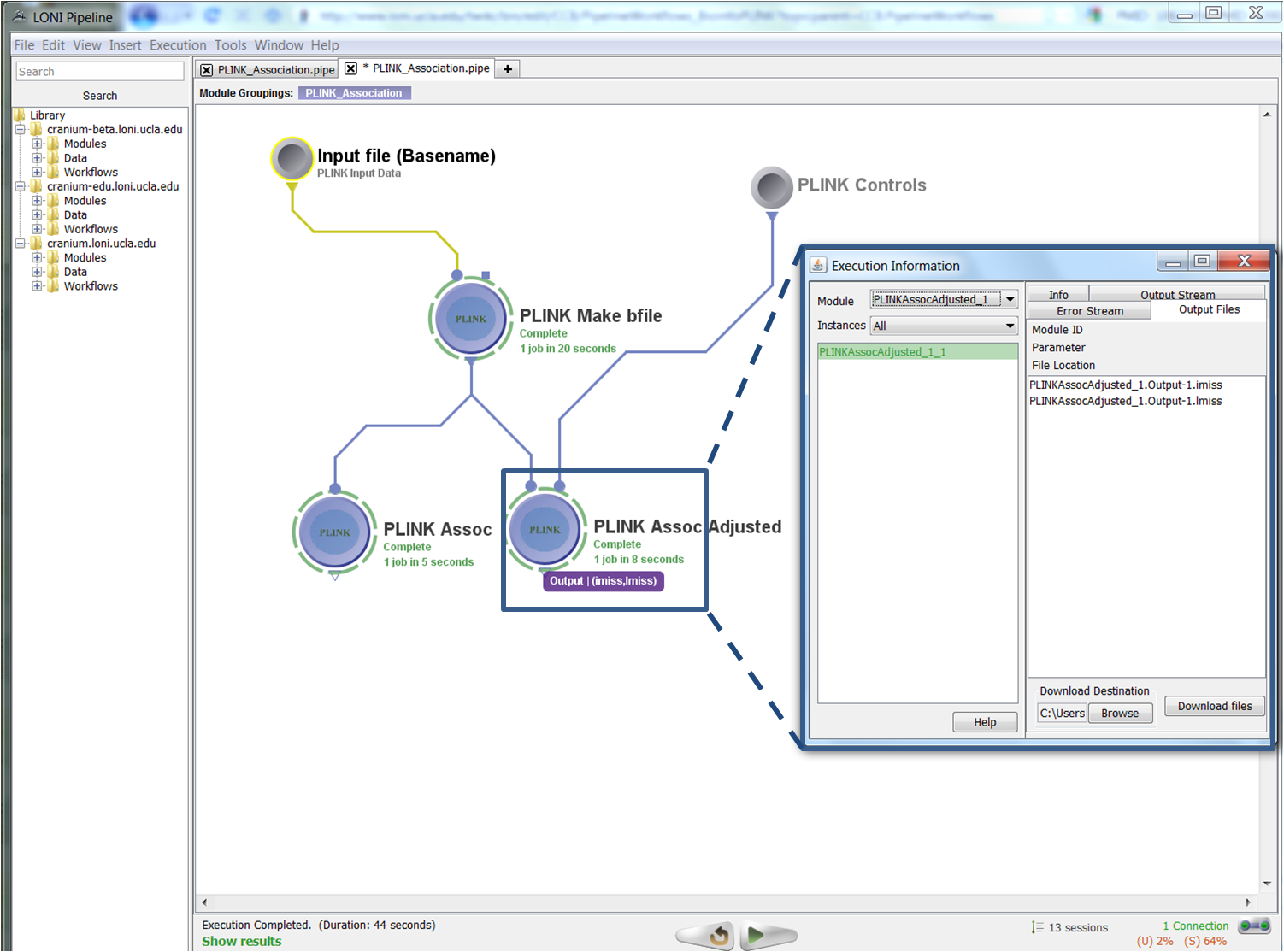Collapse the cranium.loni.ucla.edu tree node
The height and width of the screenshot is (952, 1284).
click(x=21, y=244)
